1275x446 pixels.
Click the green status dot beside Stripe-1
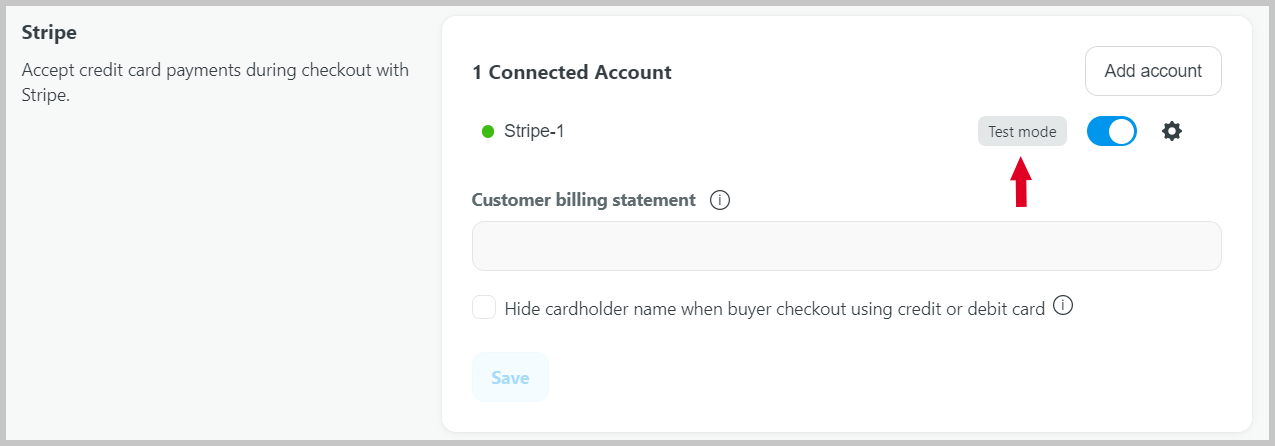coord(488,131)
